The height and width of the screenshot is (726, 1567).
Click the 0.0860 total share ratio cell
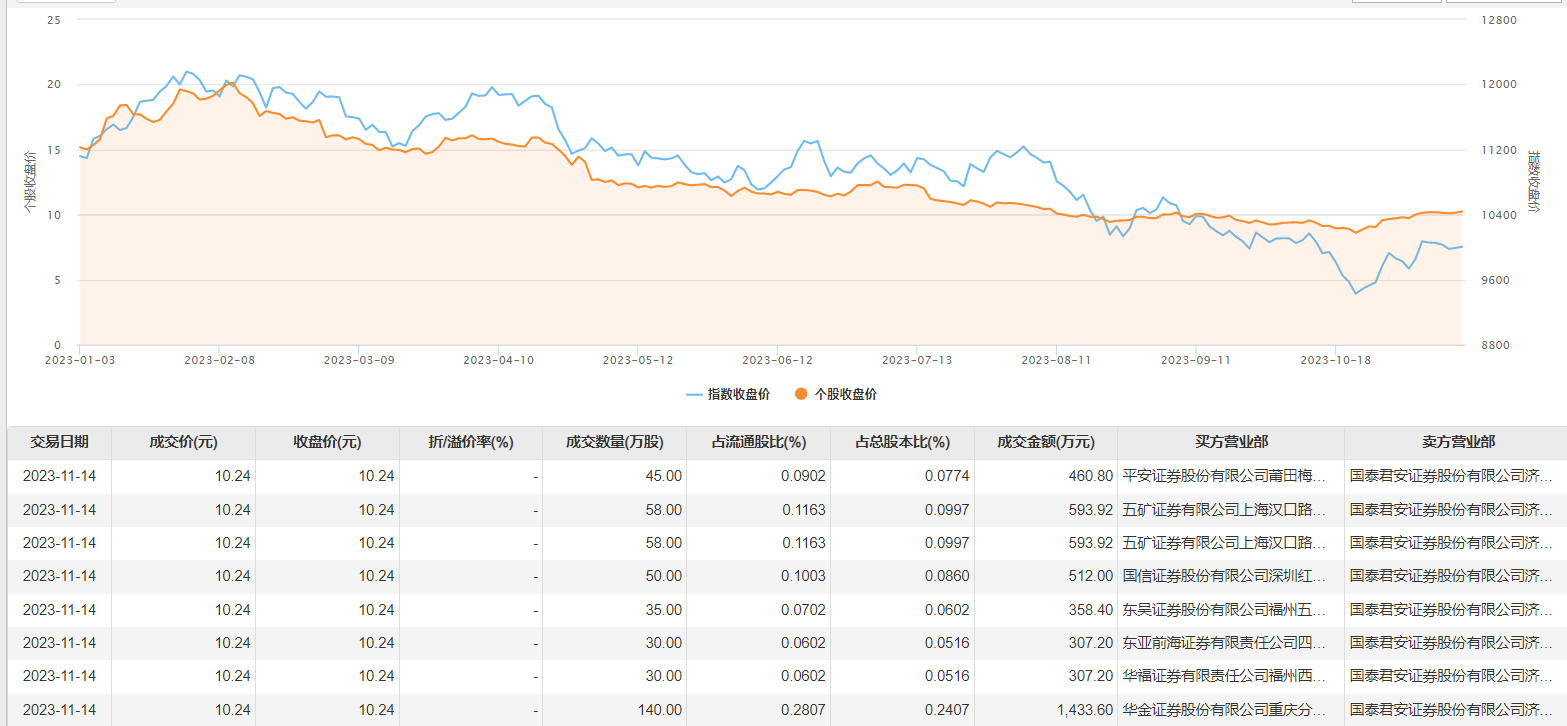pos(903,576)
